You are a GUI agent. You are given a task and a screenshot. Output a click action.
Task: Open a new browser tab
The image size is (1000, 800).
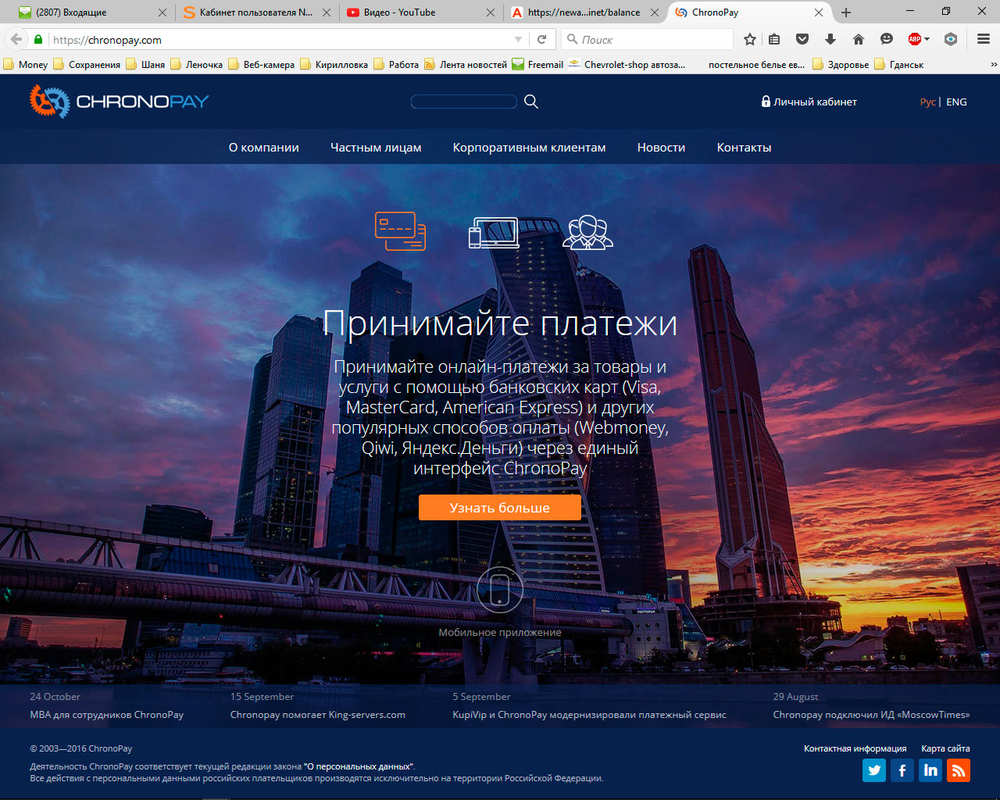coord(846,12)
